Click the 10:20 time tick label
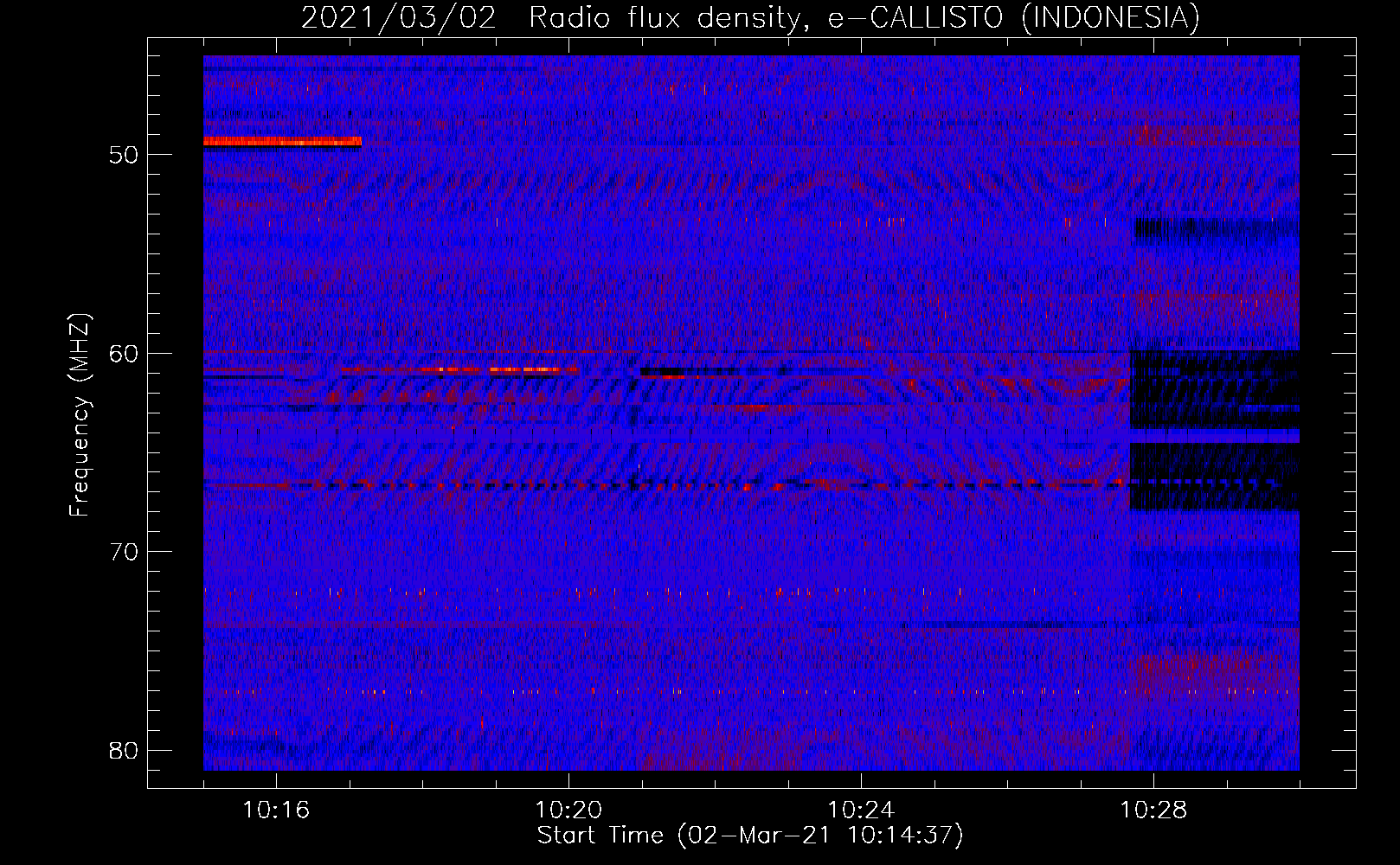Image resolution: width=1400 pixels, height=865 pixels. click(x=568, y=811)
